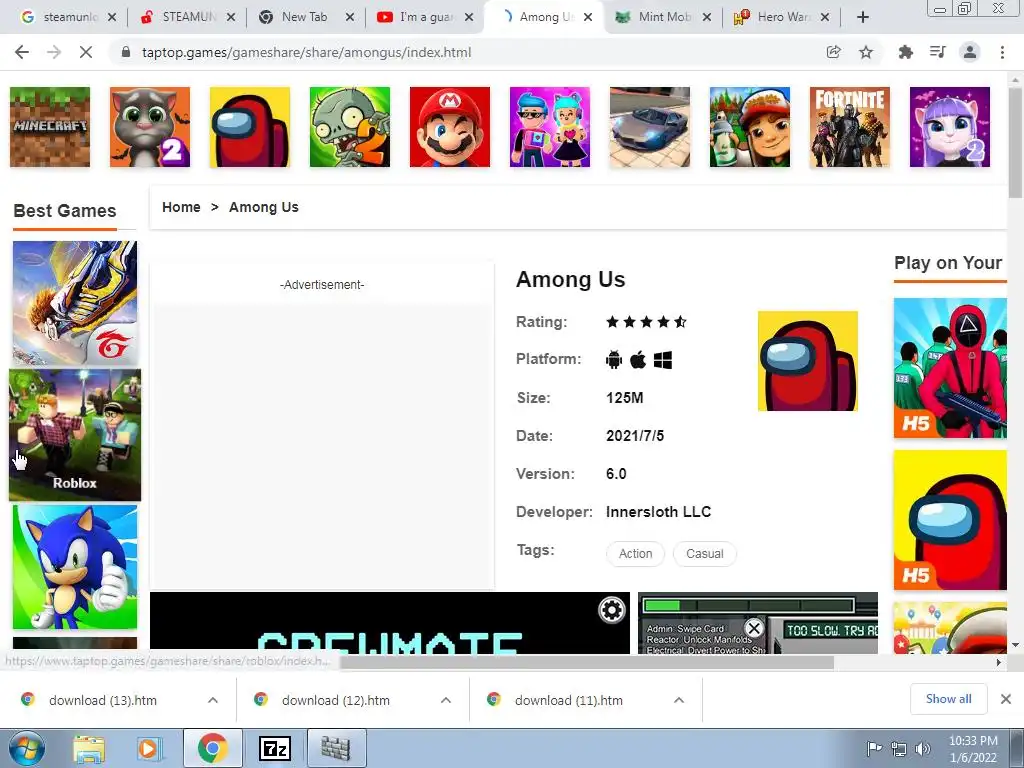
Task: Open the taskbar clock showing 10:33 PM
Action: tap(973, 749)
